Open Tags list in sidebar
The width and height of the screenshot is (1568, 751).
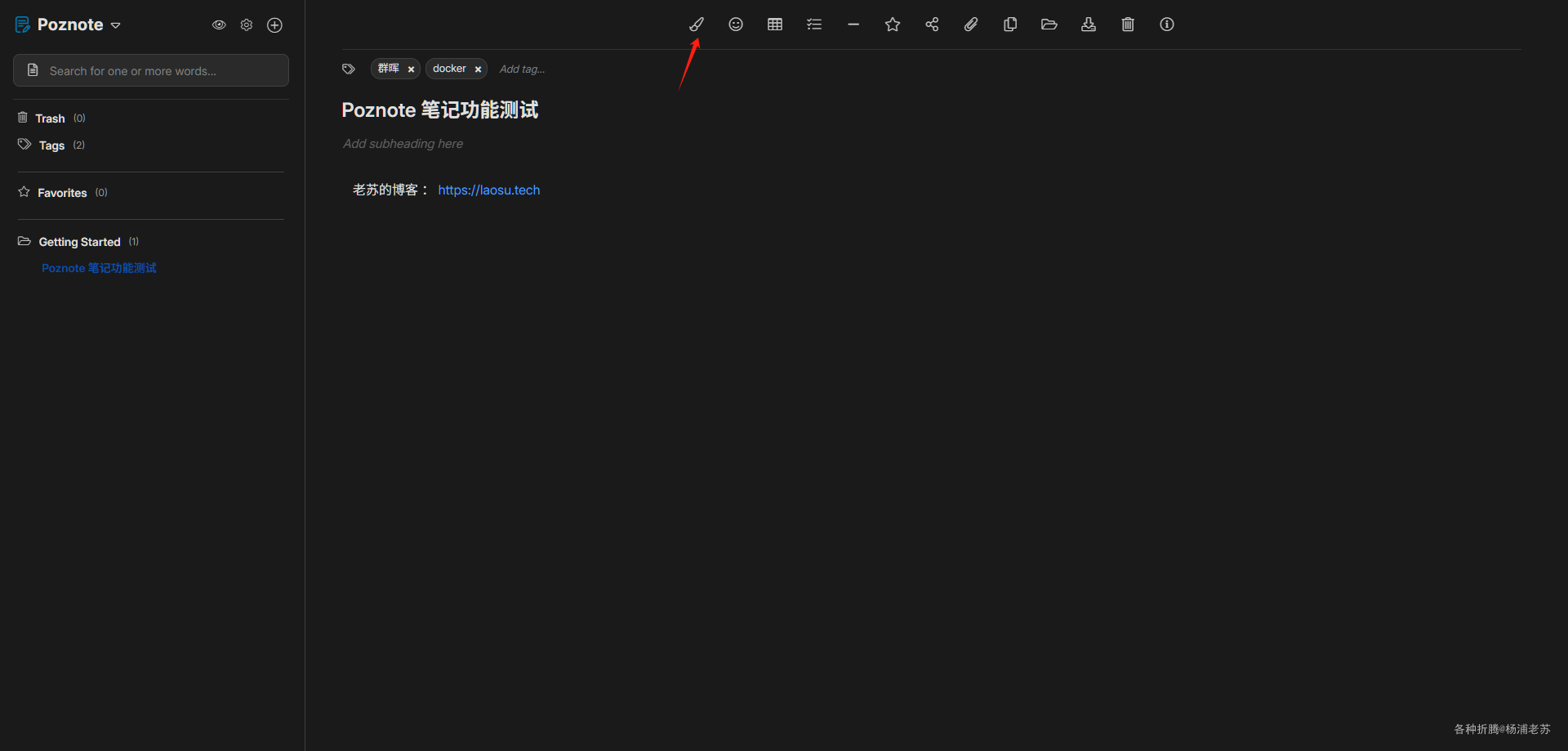[51, 145]
